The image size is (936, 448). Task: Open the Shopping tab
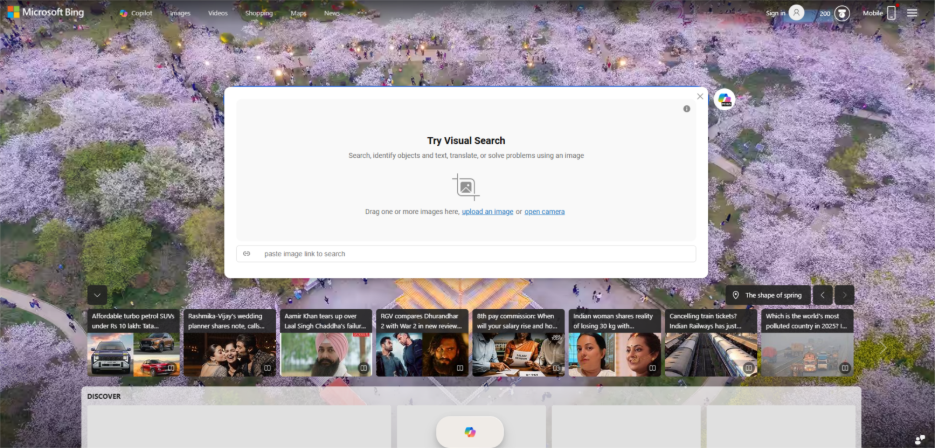click(259, 13)
